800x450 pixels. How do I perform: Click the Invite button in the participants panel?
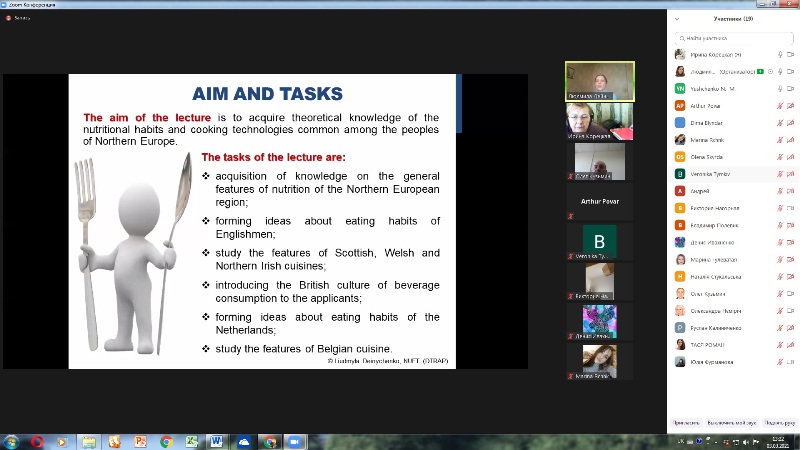click(x=686, y=423)
